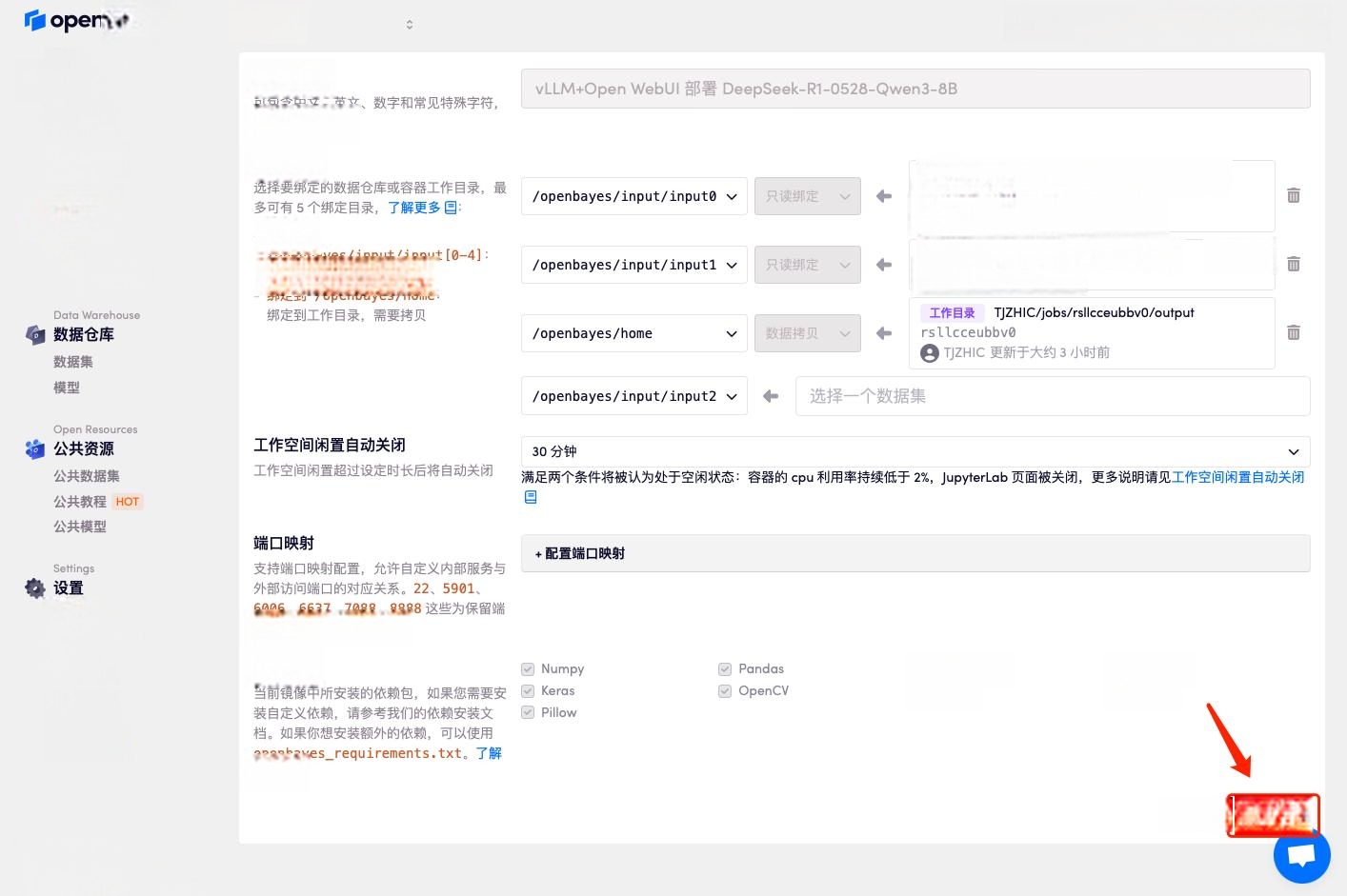Toggle the Keras checkbox
Screen dimensions: 1347x896
(x=528, y=691)
